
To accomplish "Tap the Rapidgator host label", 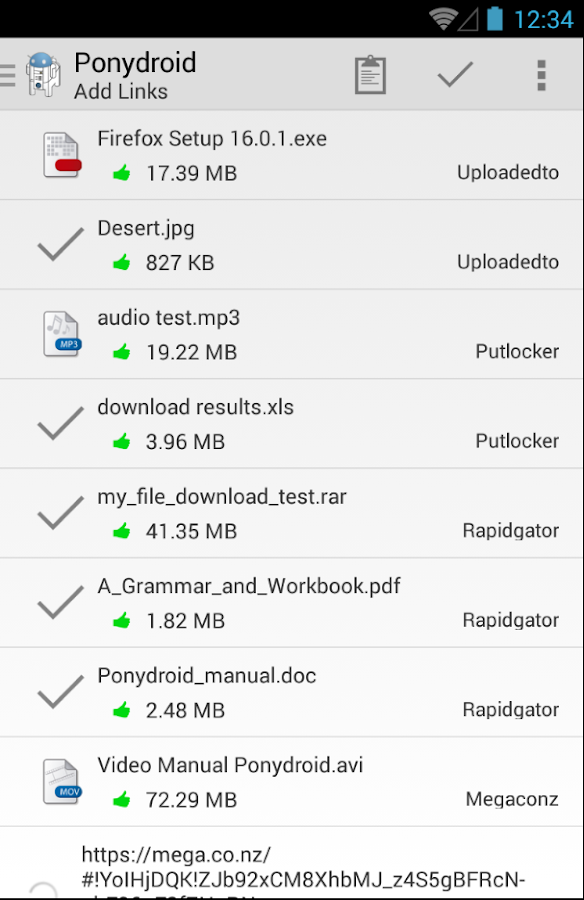I will 510,530.
